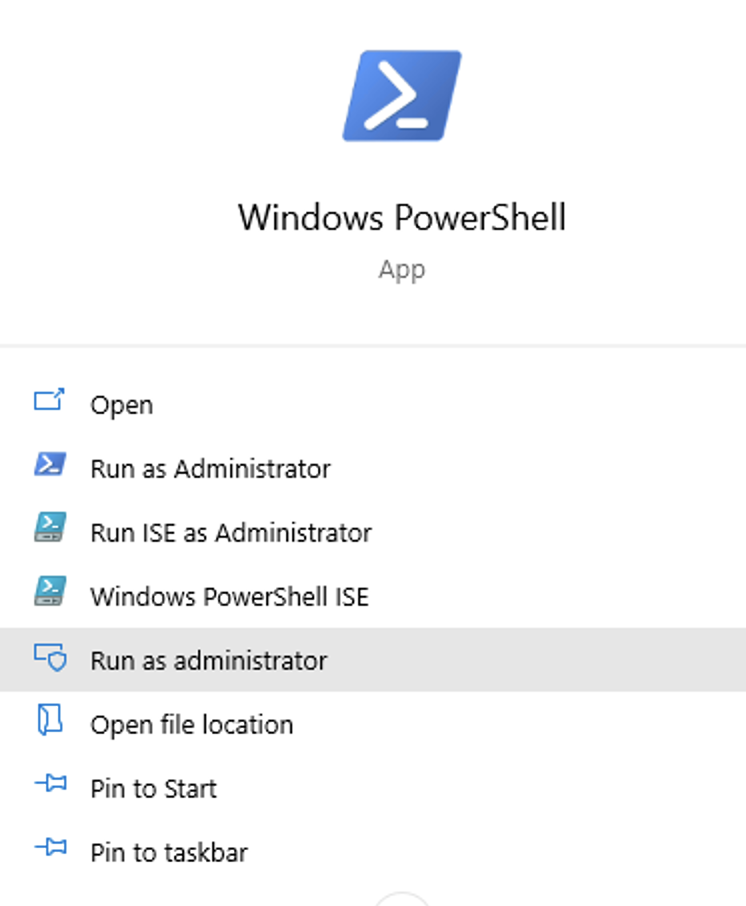Click the Windows PowerShell title text
Screen dimensions: 746x906
(402, 218)
